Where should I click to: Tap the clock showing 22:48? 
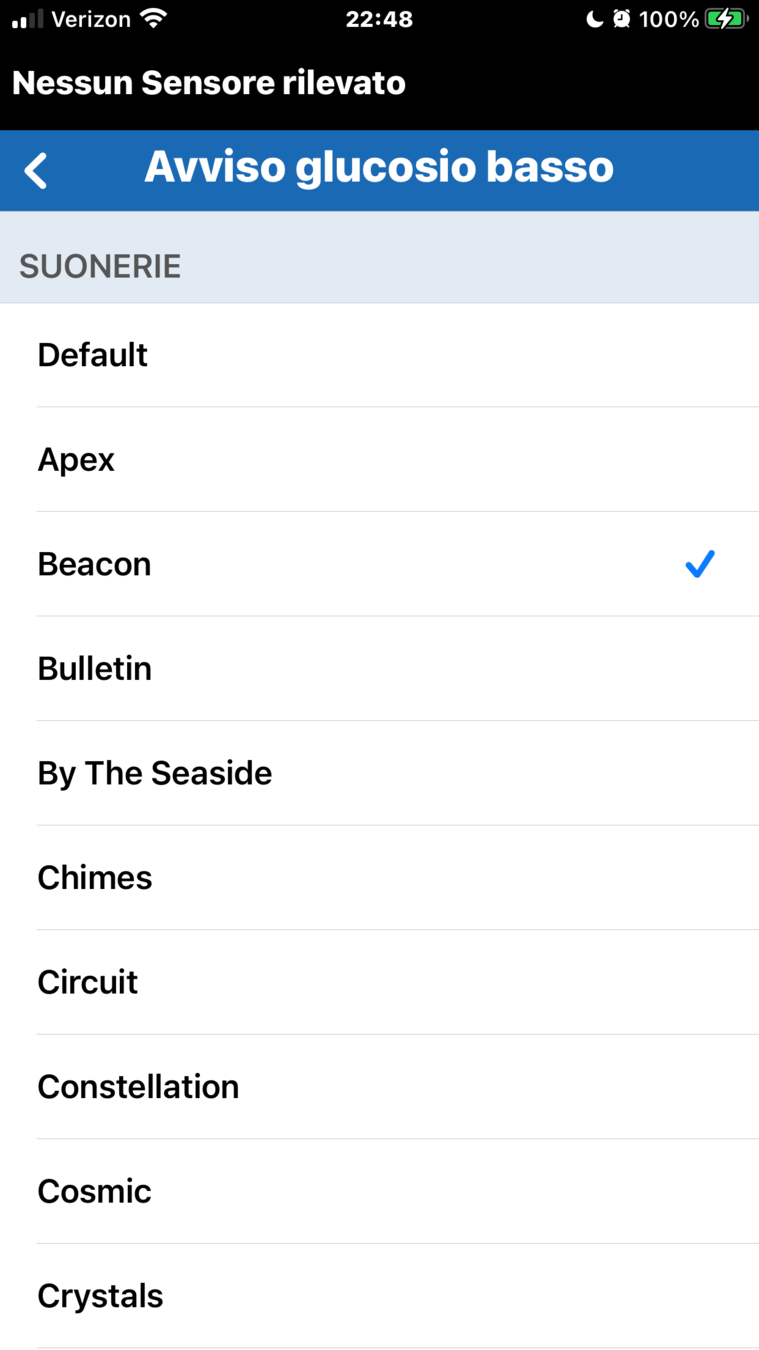[x=379, y=19]
